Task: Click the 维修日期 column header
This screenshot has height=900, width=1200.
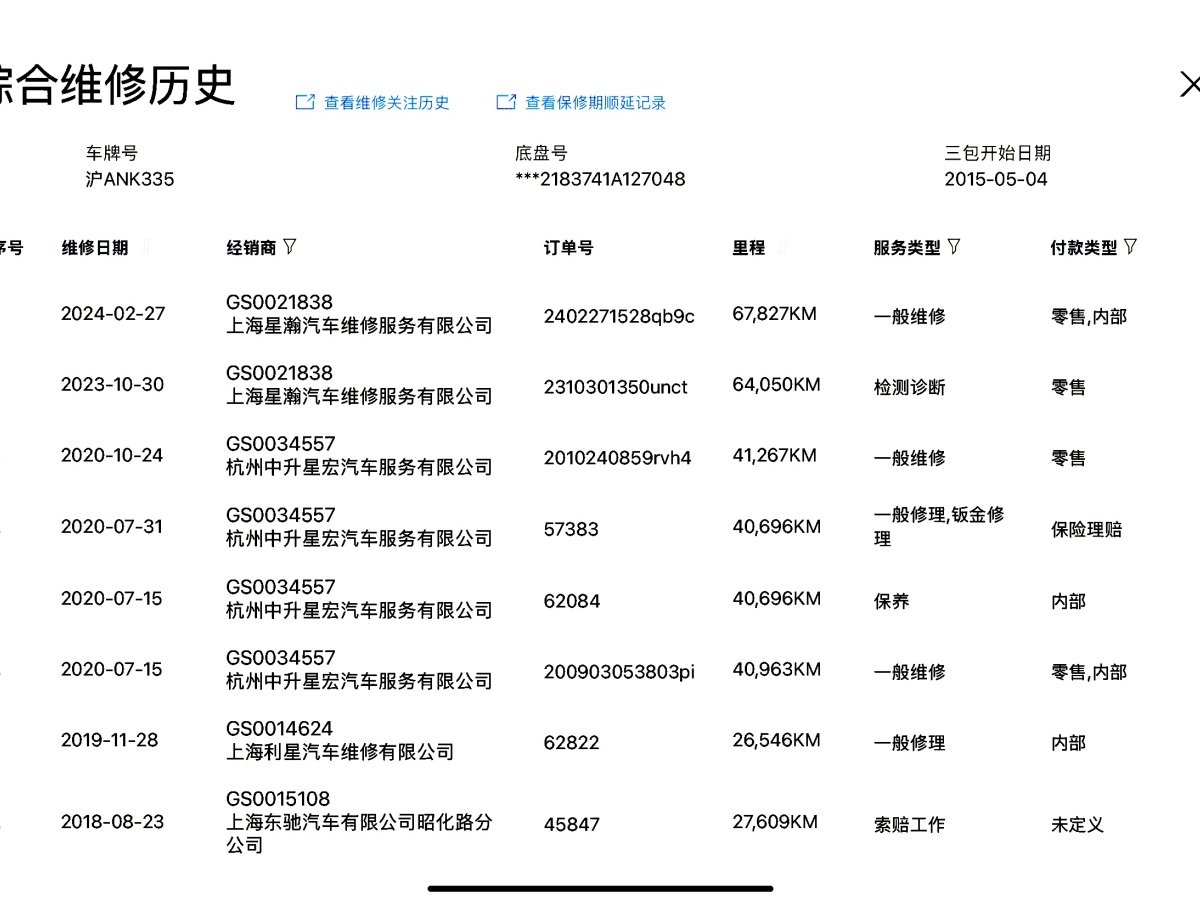Action: point(95,248)
